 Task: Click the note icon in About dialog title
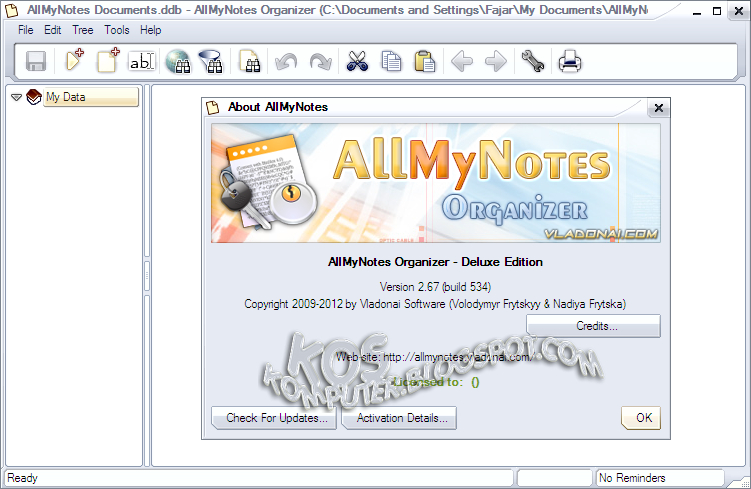pos(212,107)
